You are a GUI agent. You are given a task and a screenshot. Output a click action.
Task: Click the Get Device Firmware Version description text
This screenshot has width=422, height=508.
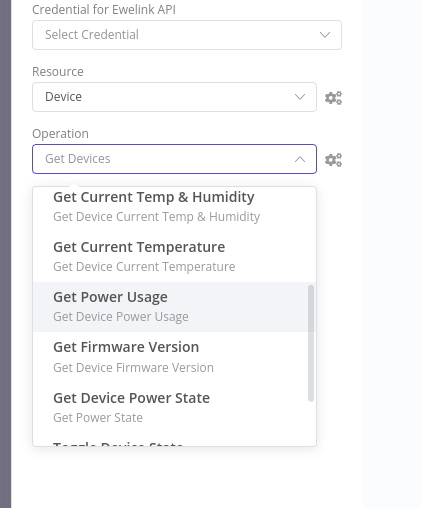[x=133, y=368]
